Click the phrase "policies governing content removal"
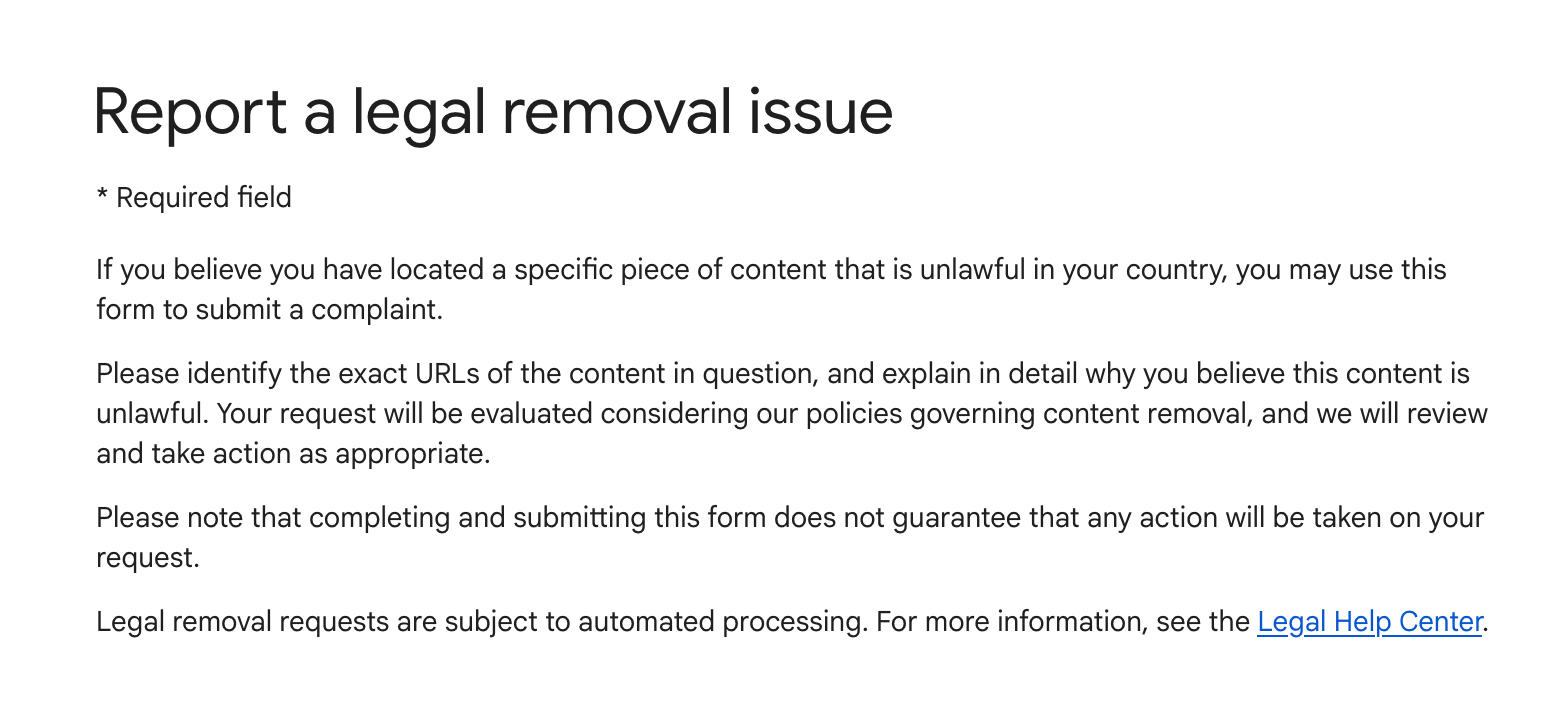The image size is (1556, 714). coord(1013,414)
